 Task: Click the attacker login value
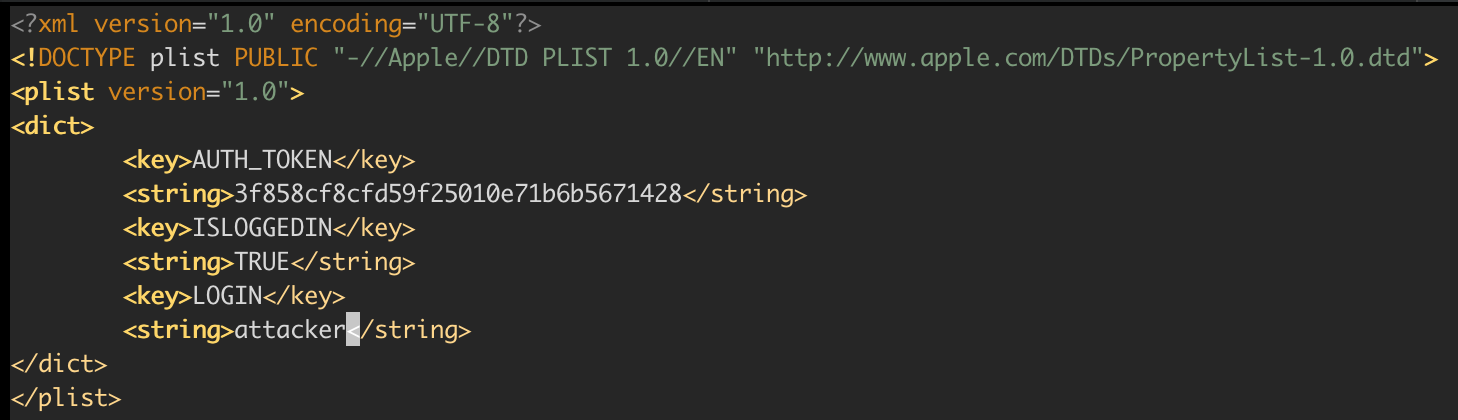[289, 330]
